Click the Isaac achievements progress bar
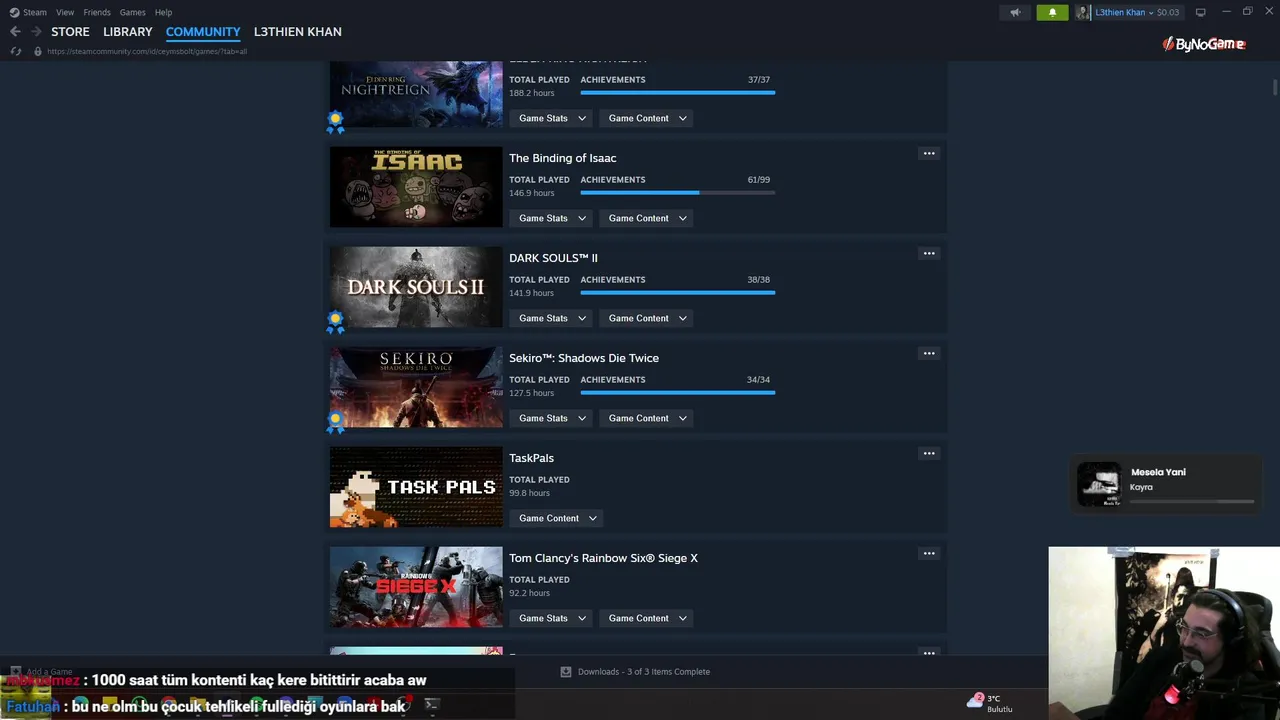Viewport: 1280px width, 720px height. coord(677,192)
